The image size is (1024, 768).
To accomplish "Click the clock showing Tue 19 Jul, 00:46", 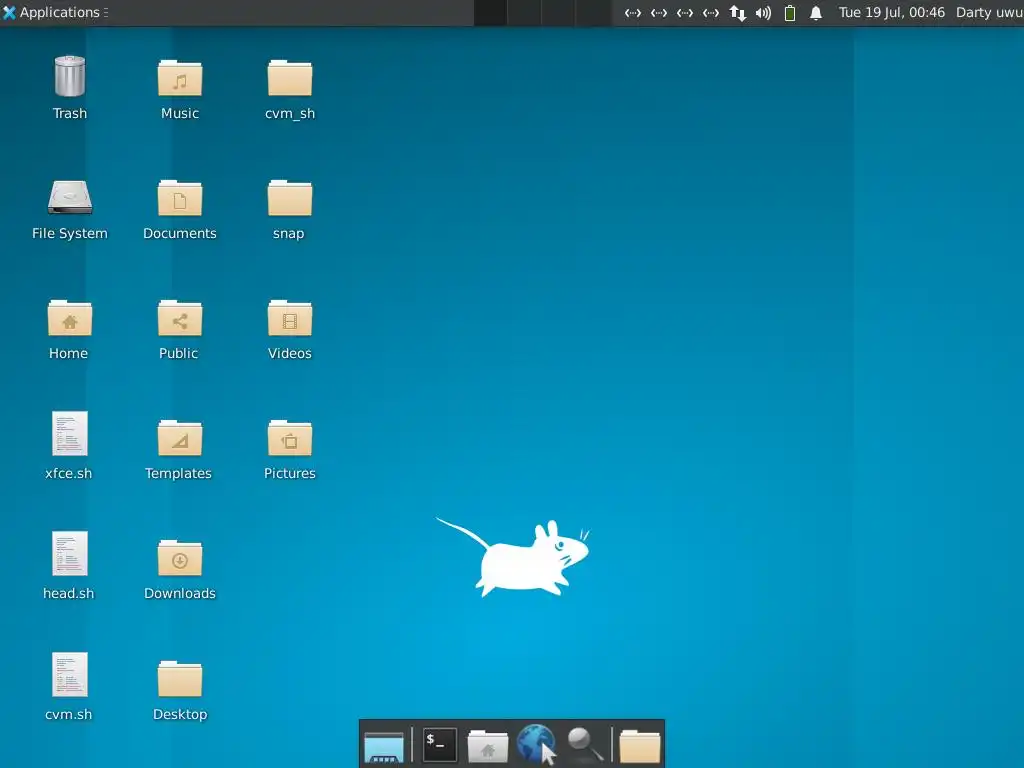I will [x=891, y=12].
